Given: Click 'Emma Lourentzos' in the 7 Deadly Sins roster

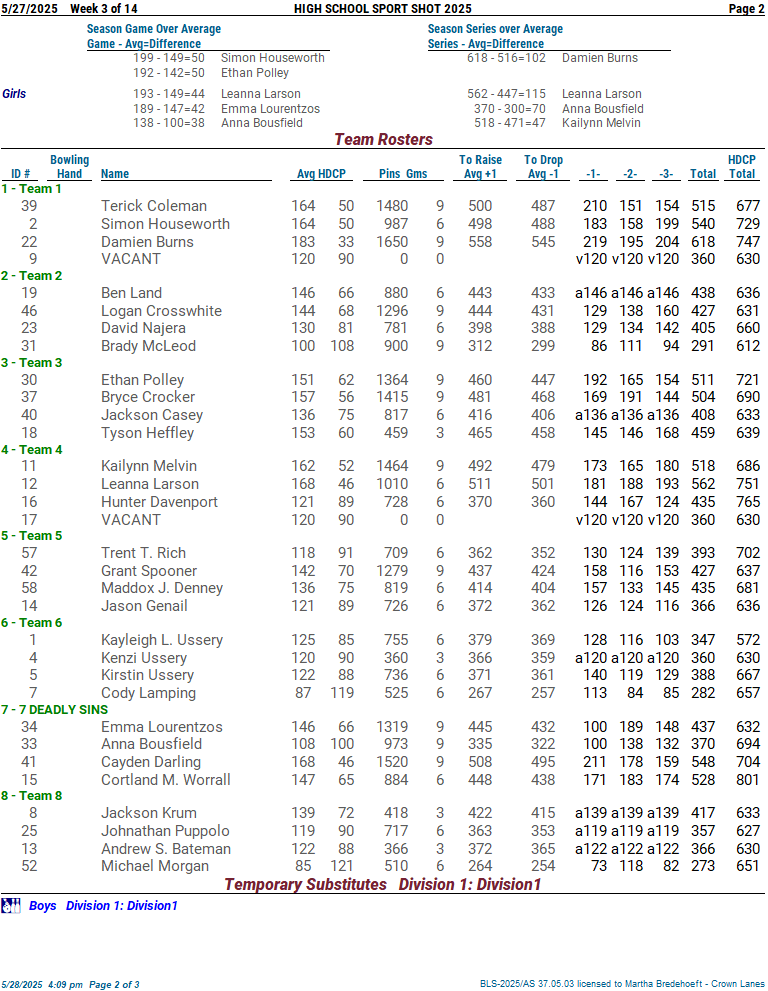Looking at the screenshot, I should tap(162, 727).
